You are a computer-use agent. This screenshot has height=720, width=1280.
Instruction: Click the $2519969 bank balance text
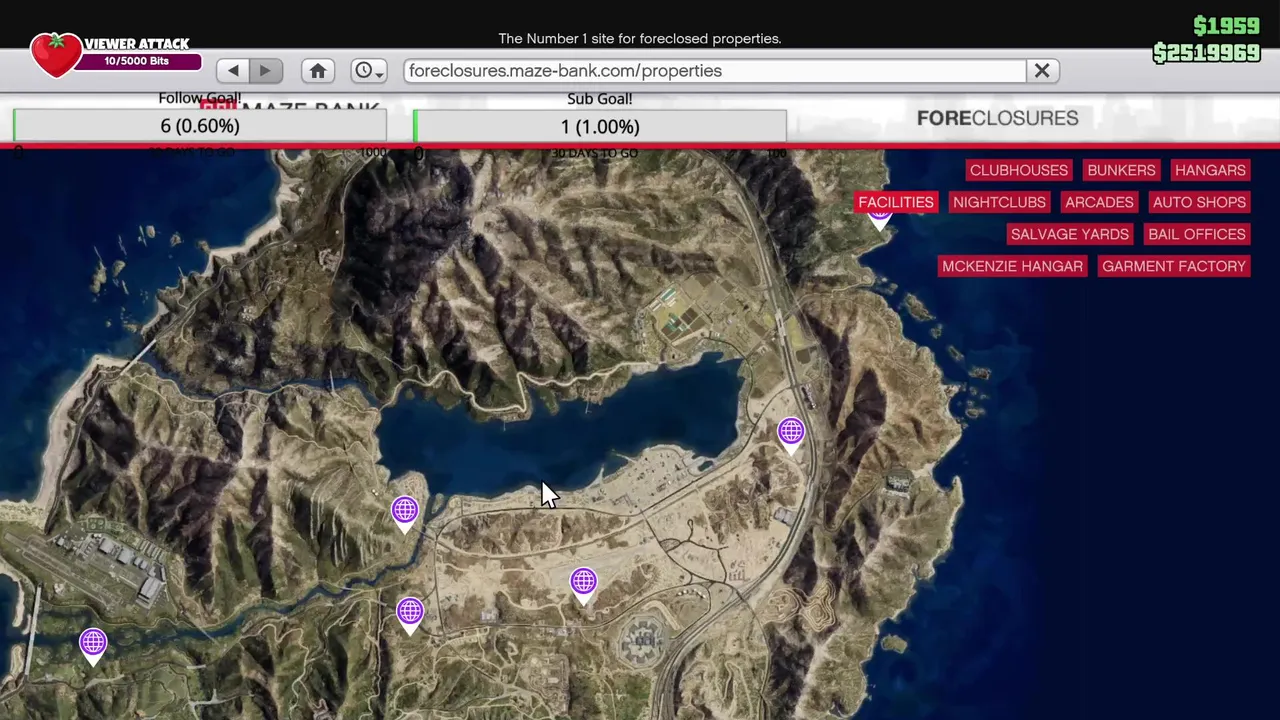pos(1206,53)
